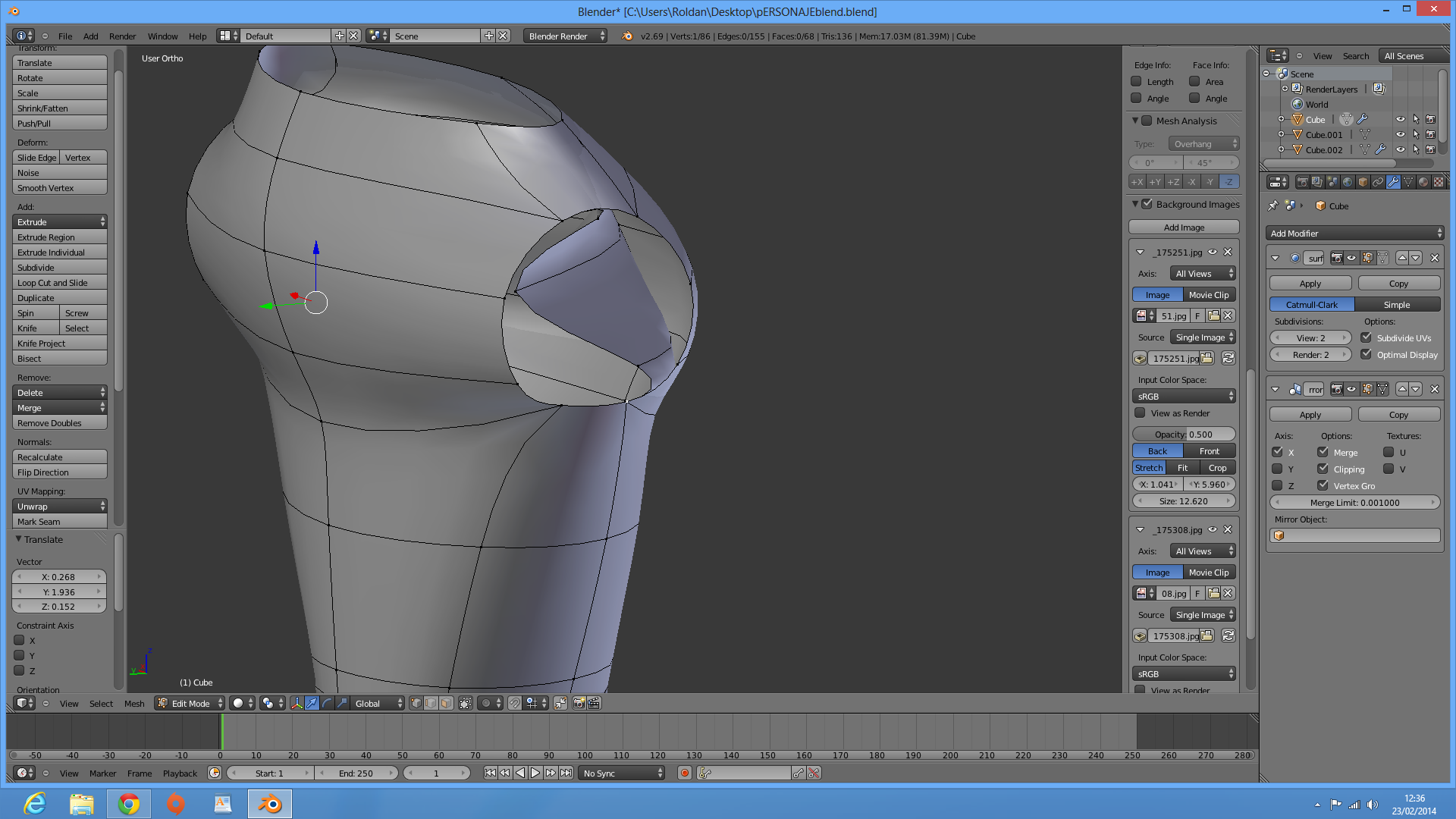
Task: Click the timeline record button
Action: click(x=685, y=773)
